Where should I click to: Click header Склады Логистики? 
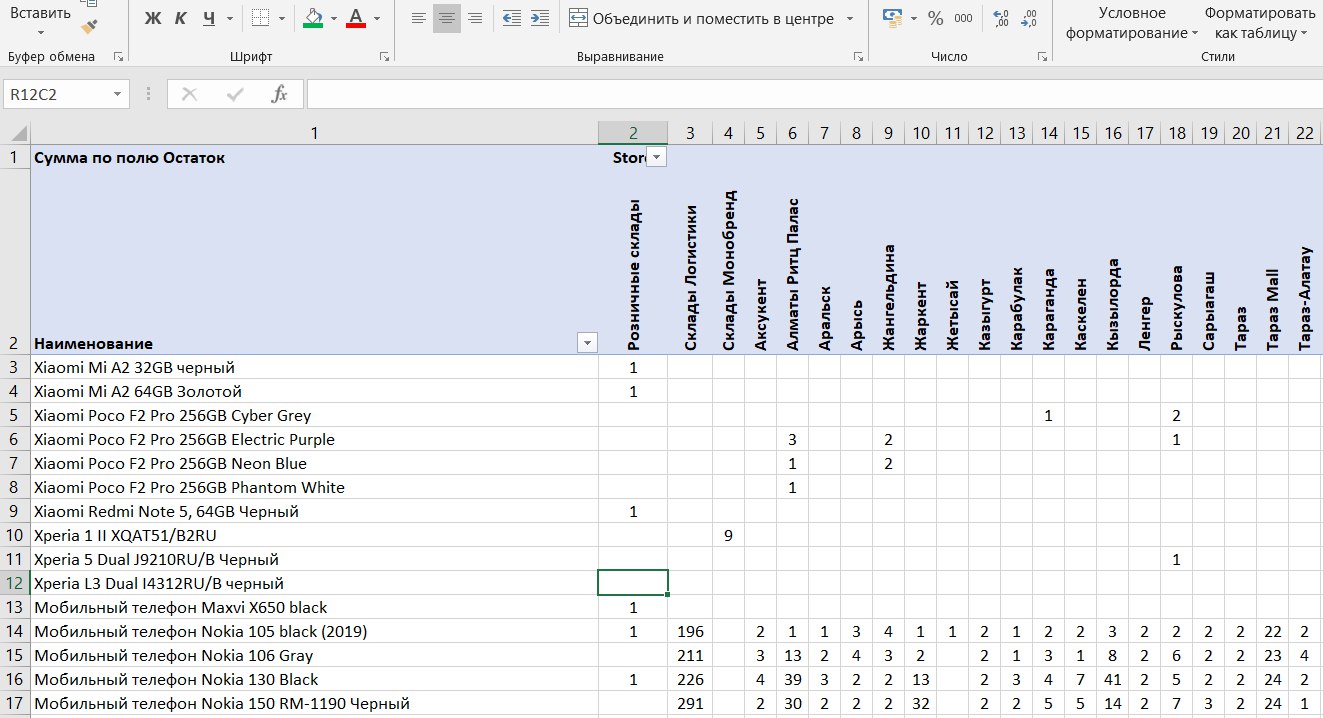690,279
